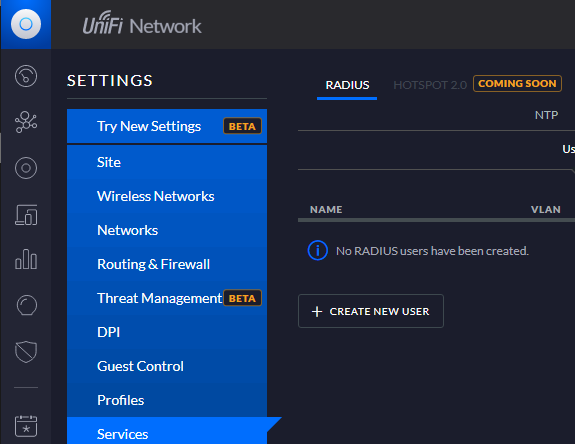This screenshot has height=444, width=575.
Task: Open the Statistics bar chart icon
Action: [x=26, y=259]
